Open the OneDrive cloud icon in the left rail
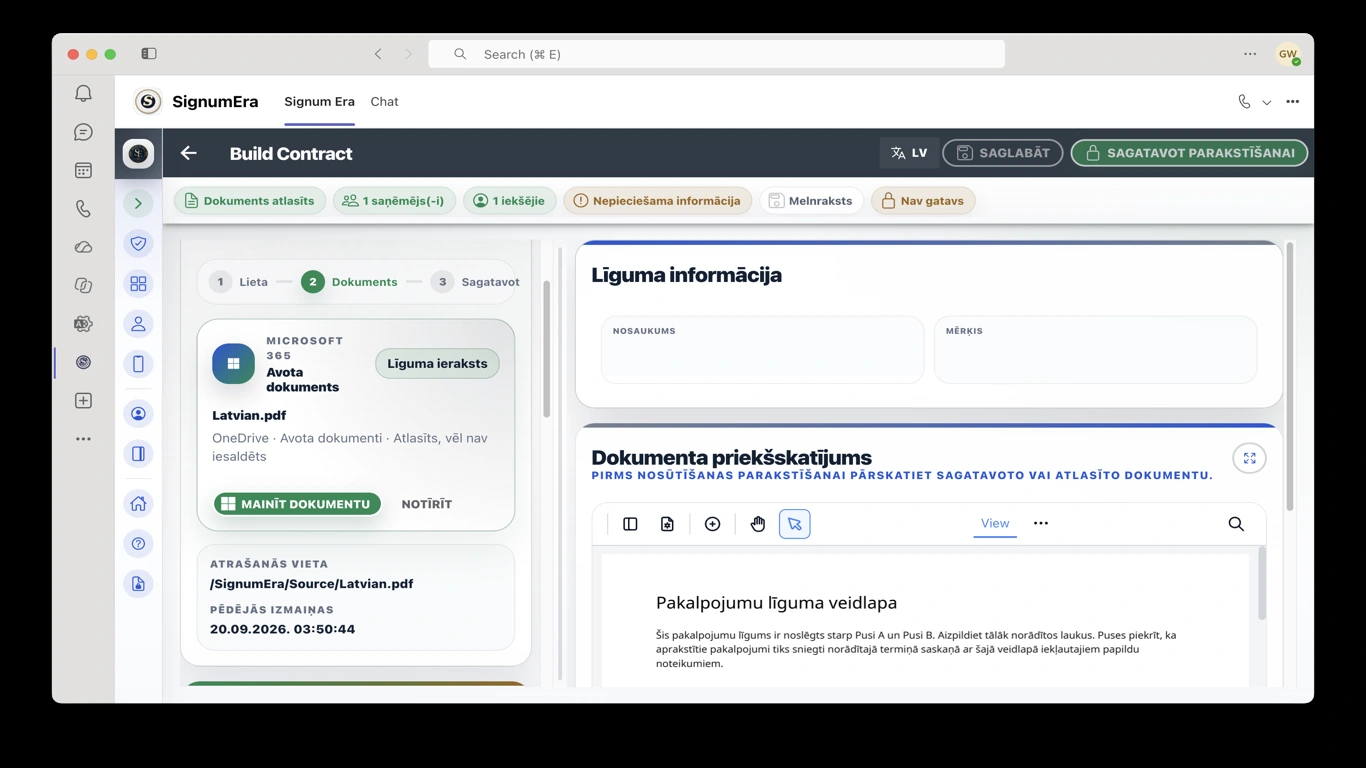This screenshot has width=1366, height=768. [x=83, y=247]
